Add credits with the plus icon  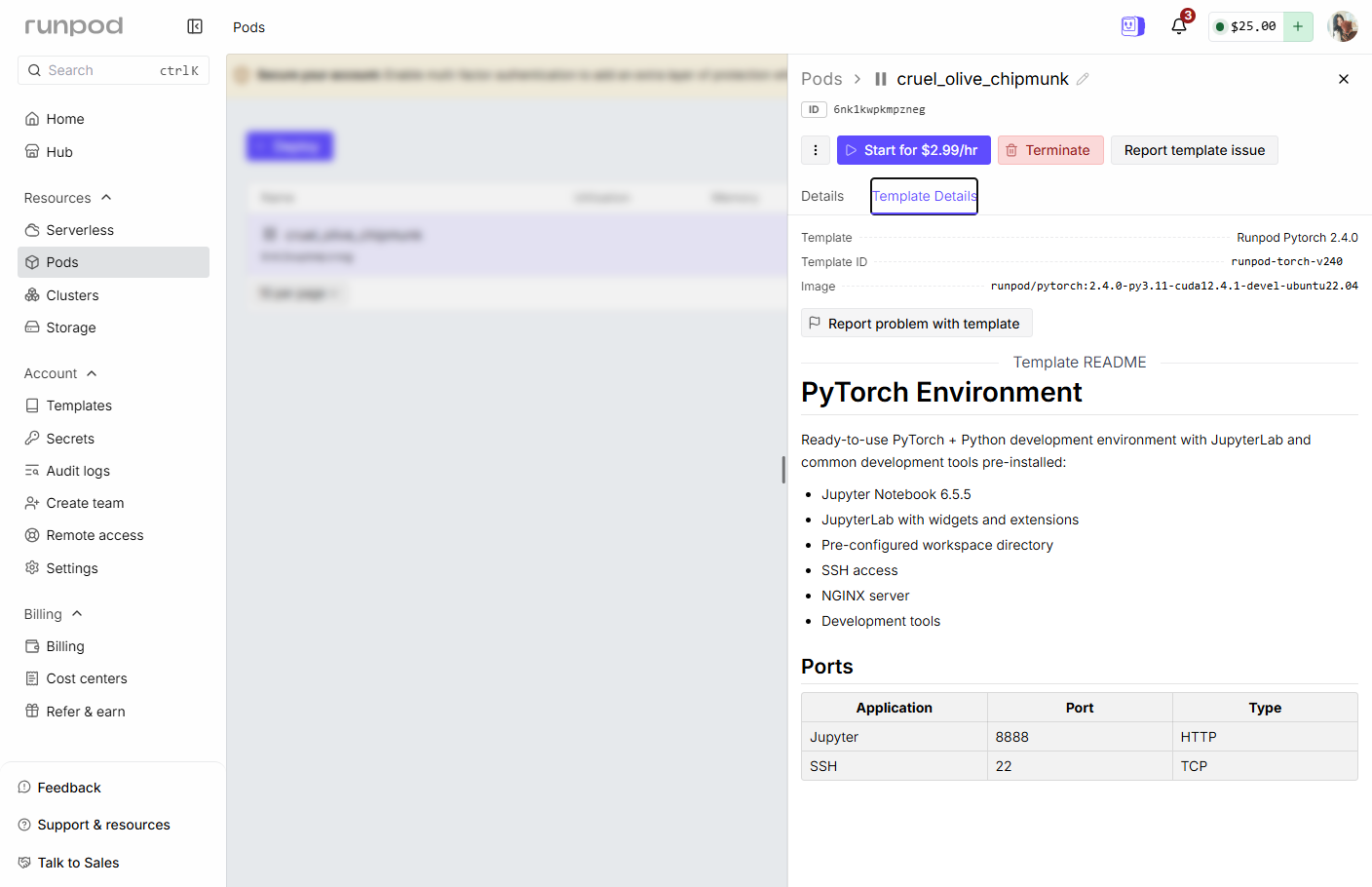1298,26
